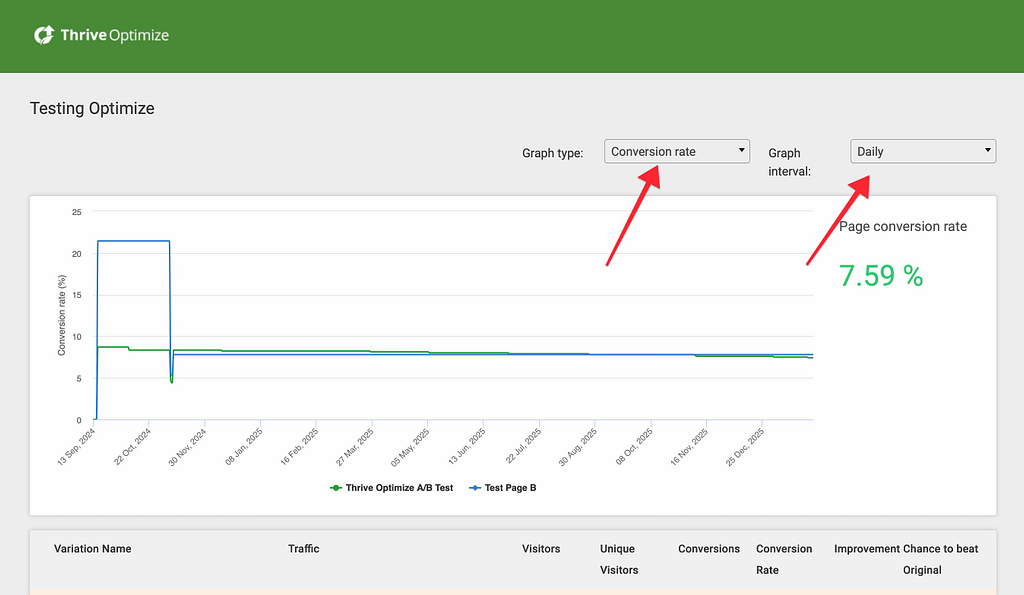Open the Graph type dropdown showing Conversion rate

pyautogui.click(x=677, y=151)
